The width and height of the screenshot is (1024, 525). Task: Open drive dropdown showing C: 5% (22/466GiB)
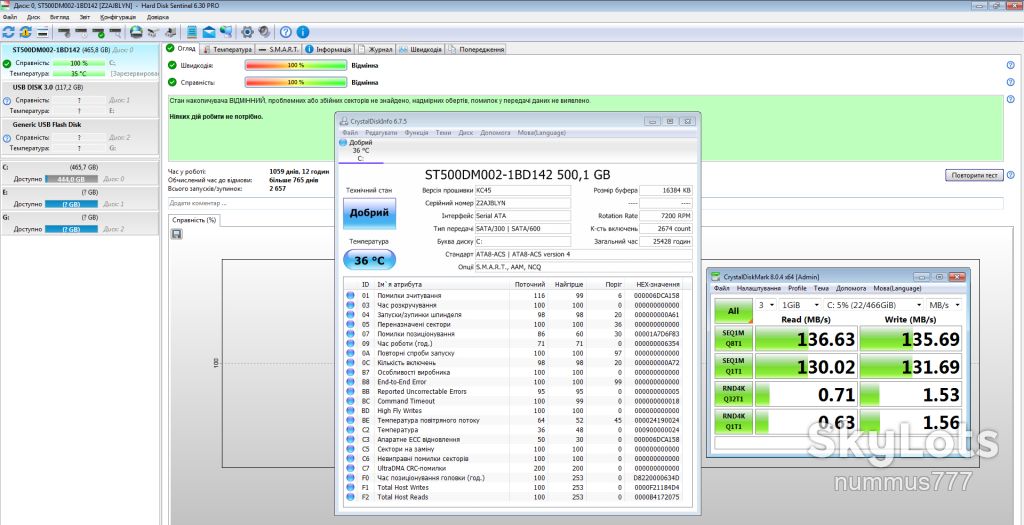click(874, 305)
